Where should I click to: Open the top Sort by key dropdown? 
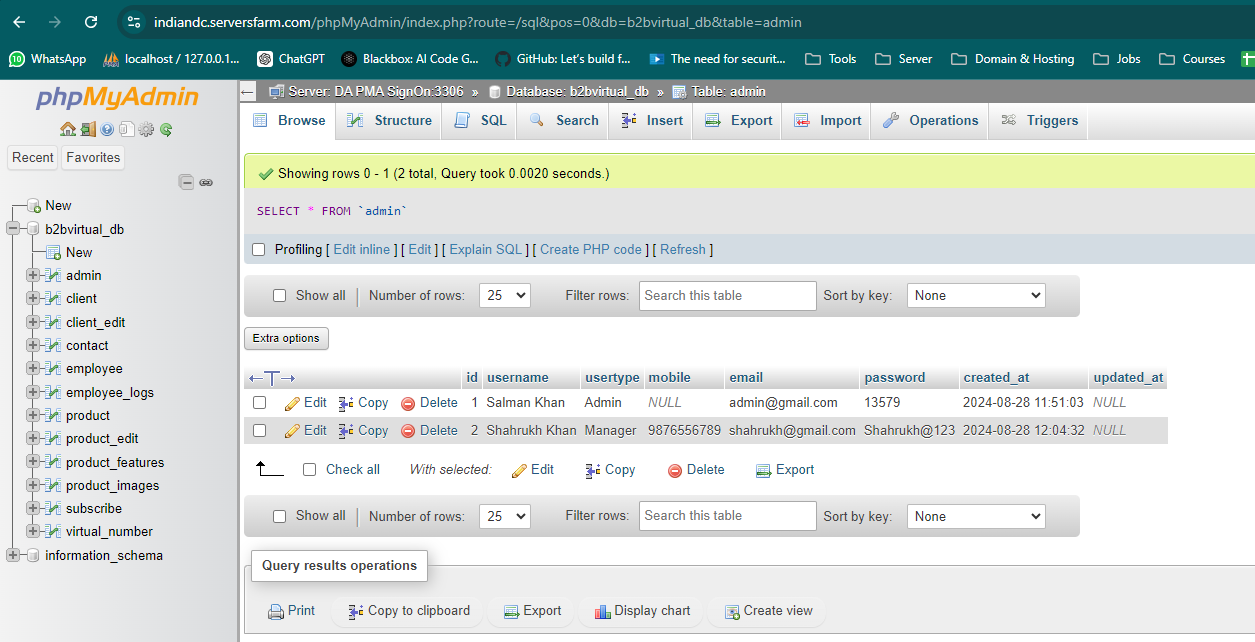pyautogui.click(x=975, y=295)
